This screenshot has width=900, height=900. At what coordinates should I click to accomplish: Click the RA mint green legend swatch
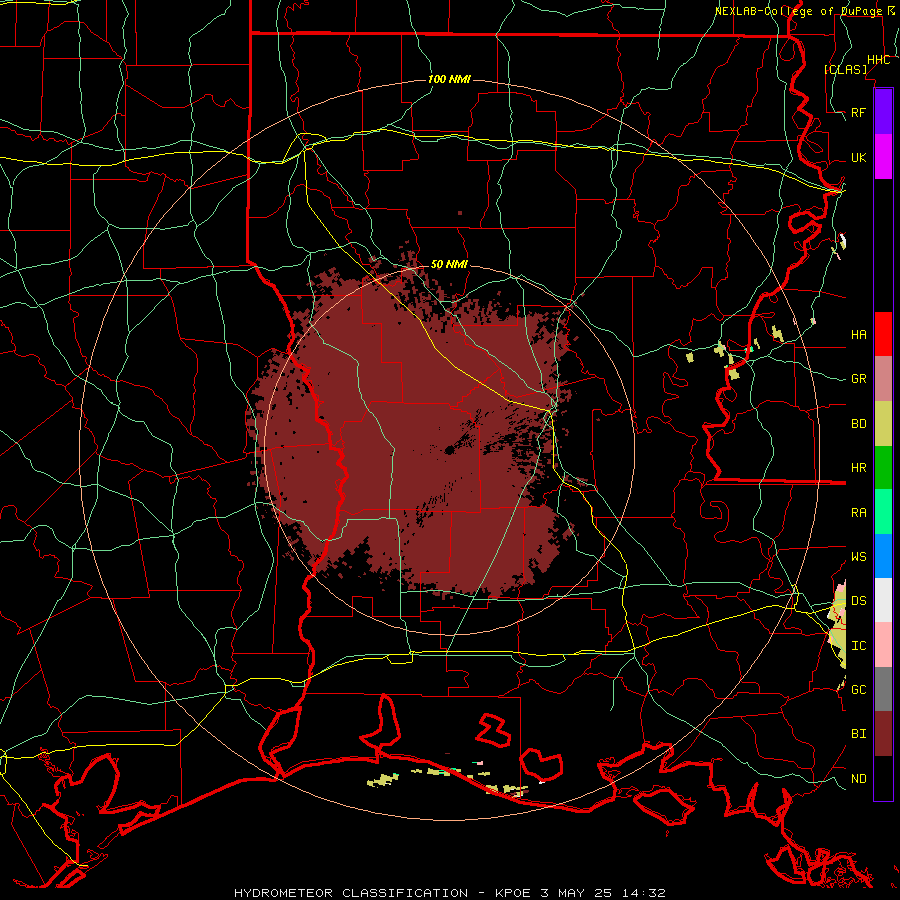883,512
